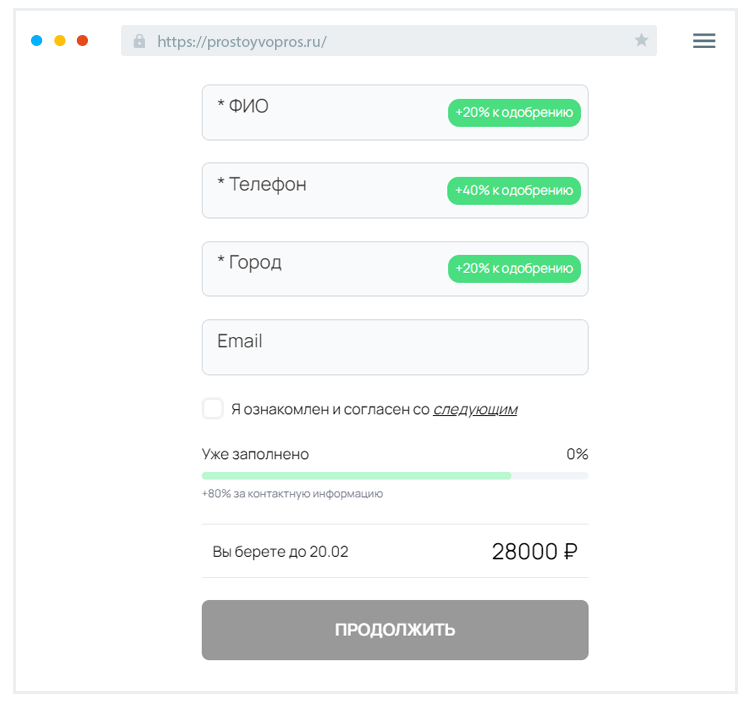Click the yellow window dot

tap(60, 41)
